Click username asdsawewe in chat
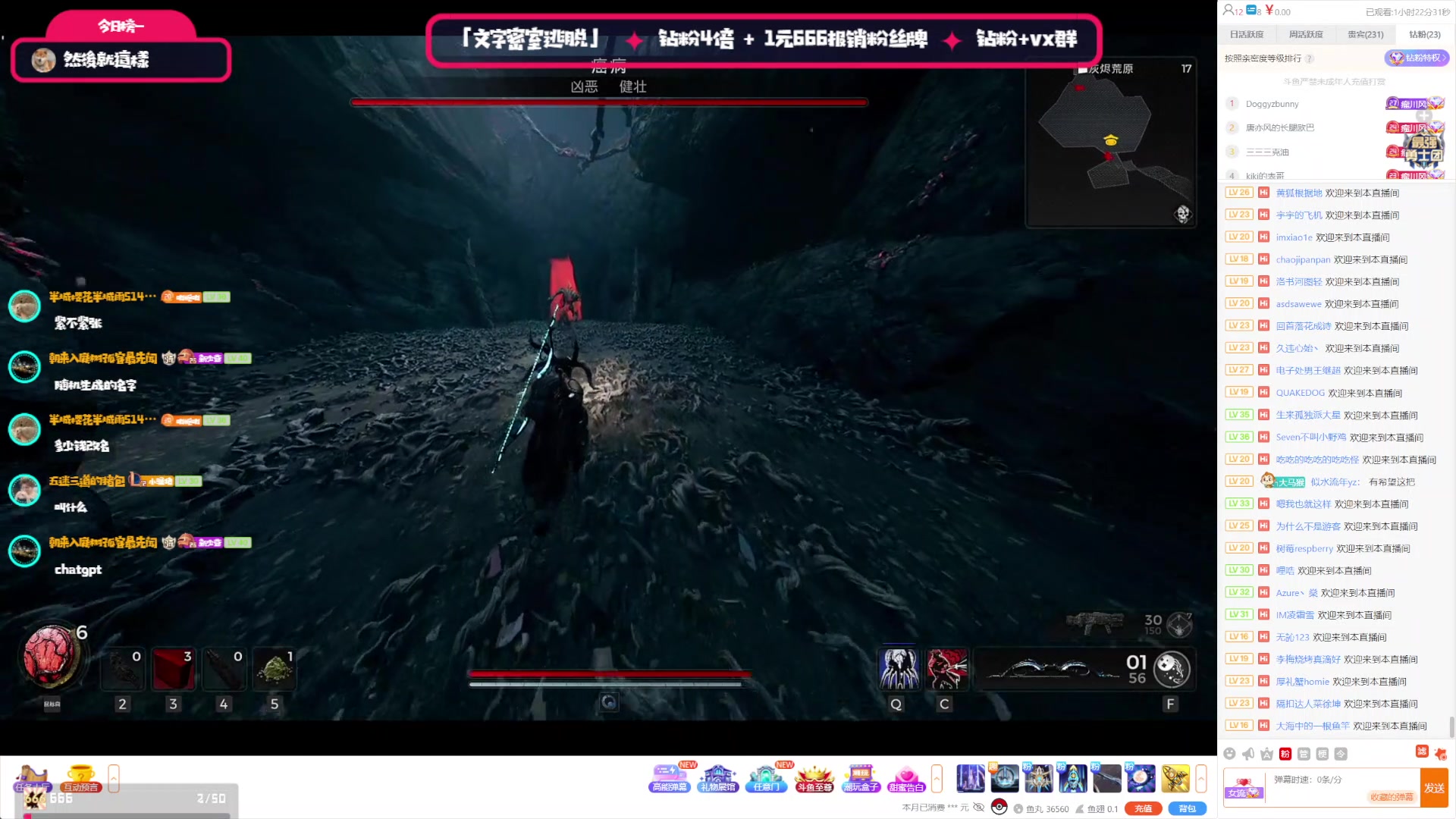 [1298, 304]
